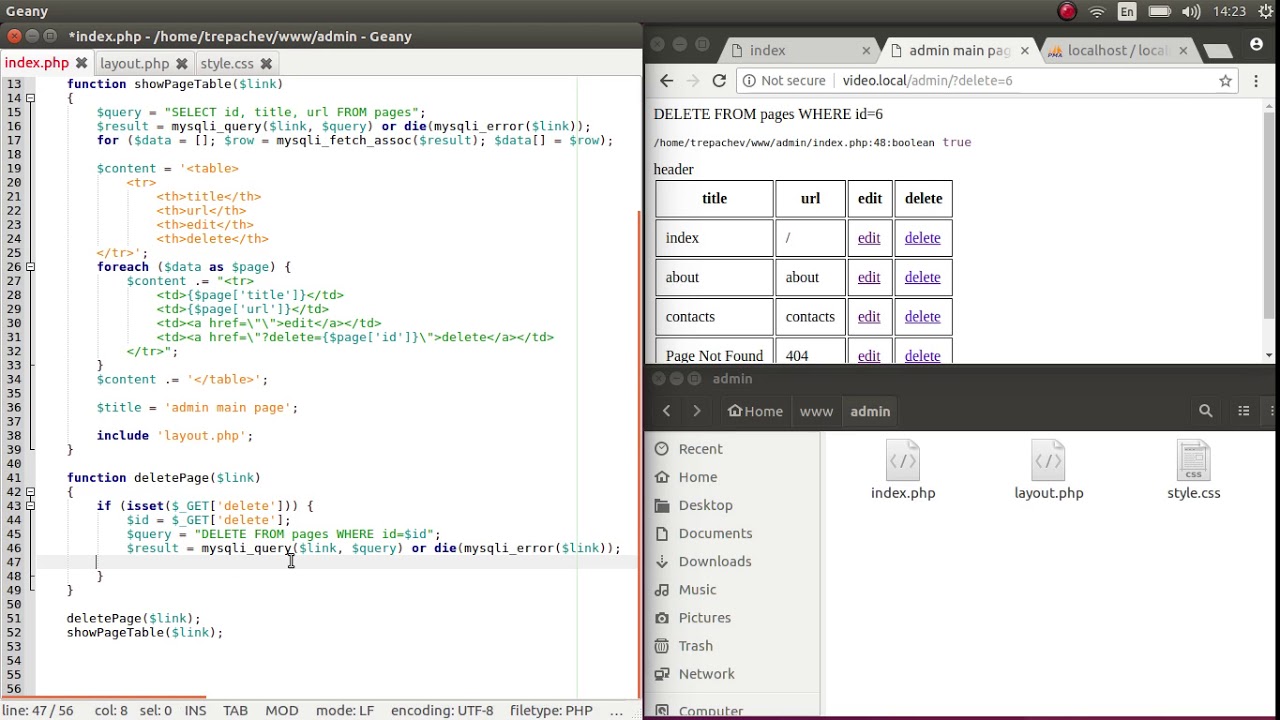Open the sound volume indicator
Image resolution: width=1280 pixels, height=720 pixels.
tap(1190, 12)
